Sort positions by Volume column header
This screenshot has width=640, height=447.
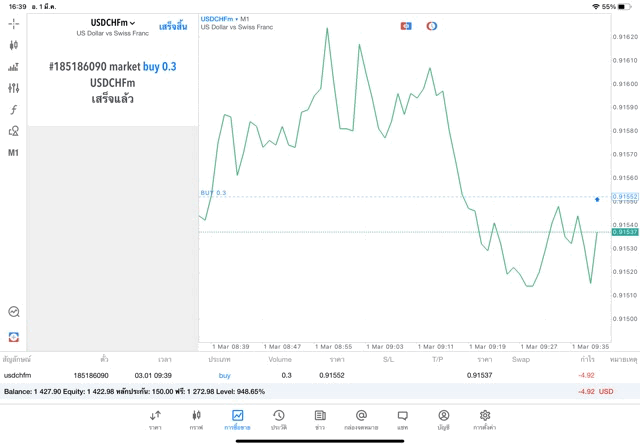coord(280,358)
